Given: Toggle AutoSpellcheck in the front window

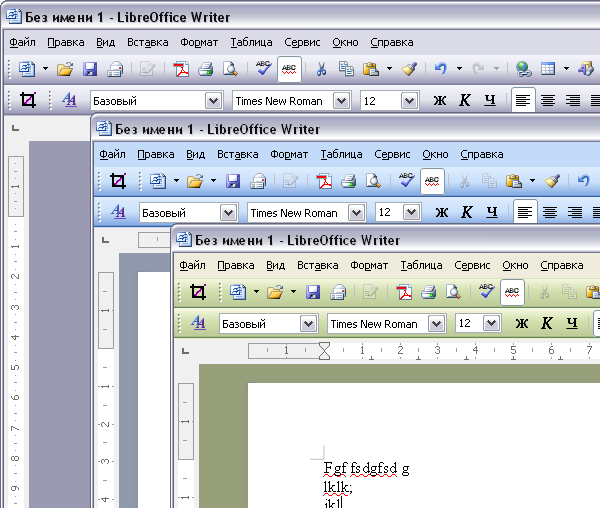Looking at the screenshot, I should point(512,292).
